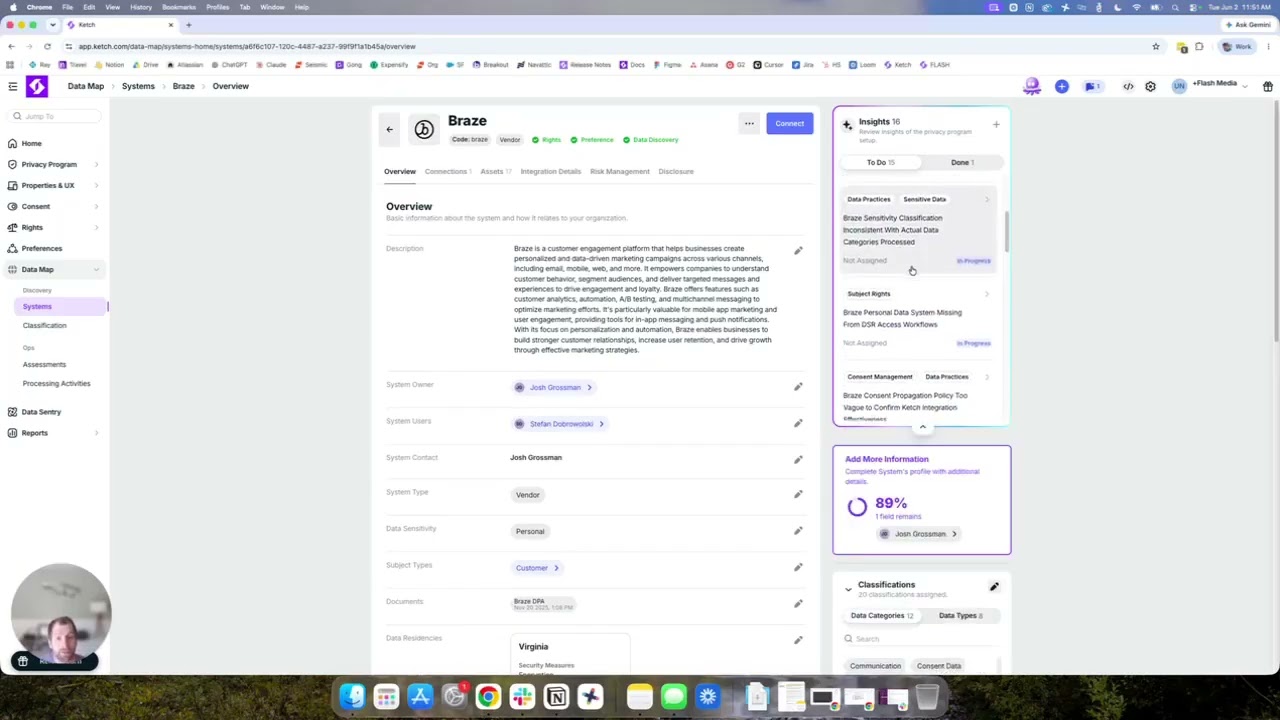Edit the Subject Types pencil icon
1280x720 pixels.
pyautogui.click(x=798, y=567)
